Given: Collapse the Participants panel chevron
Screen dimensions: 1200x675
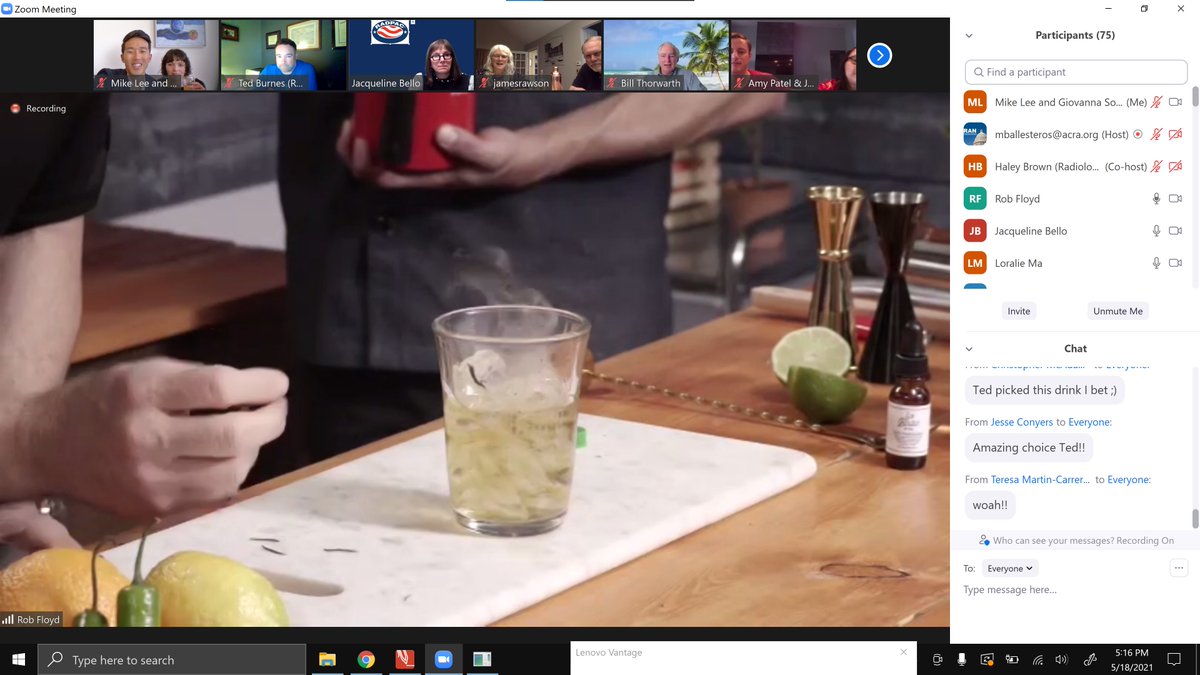Looking at the screenshot, I should tap(968, 35).
